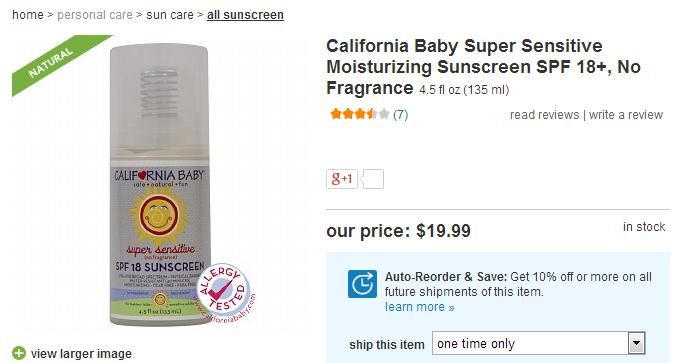Click the Auto-Reorder clock icon
The height and width of the screenshot is (363, 677).
pyautogui.click(x=362, y=284)
